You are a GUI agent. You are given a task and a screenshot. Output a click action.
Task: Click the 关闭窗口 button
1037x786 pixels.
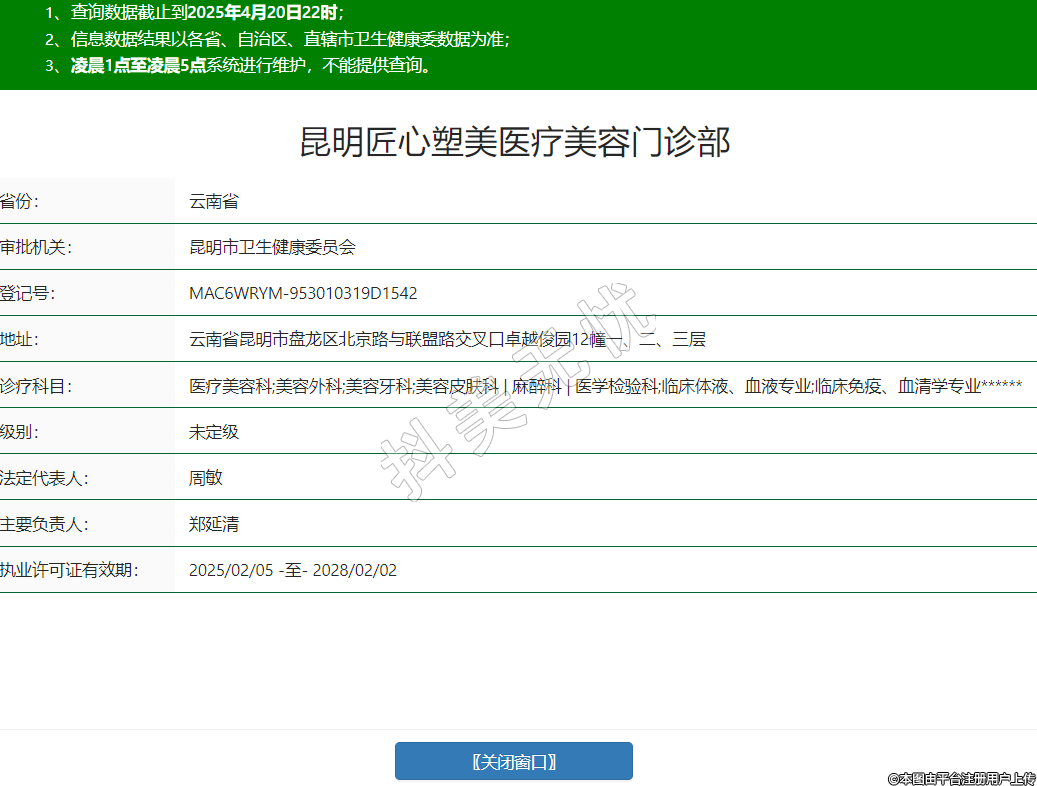(513, 761)
